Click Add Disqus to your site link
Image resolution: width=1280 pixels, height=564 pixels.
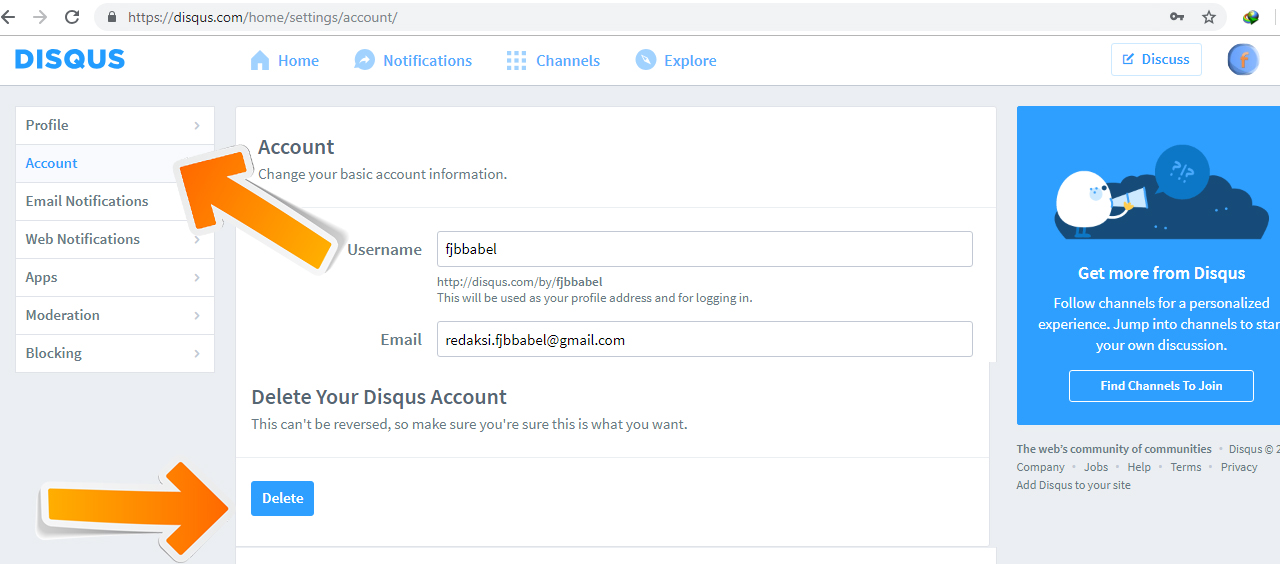[x=1074, y=485]
